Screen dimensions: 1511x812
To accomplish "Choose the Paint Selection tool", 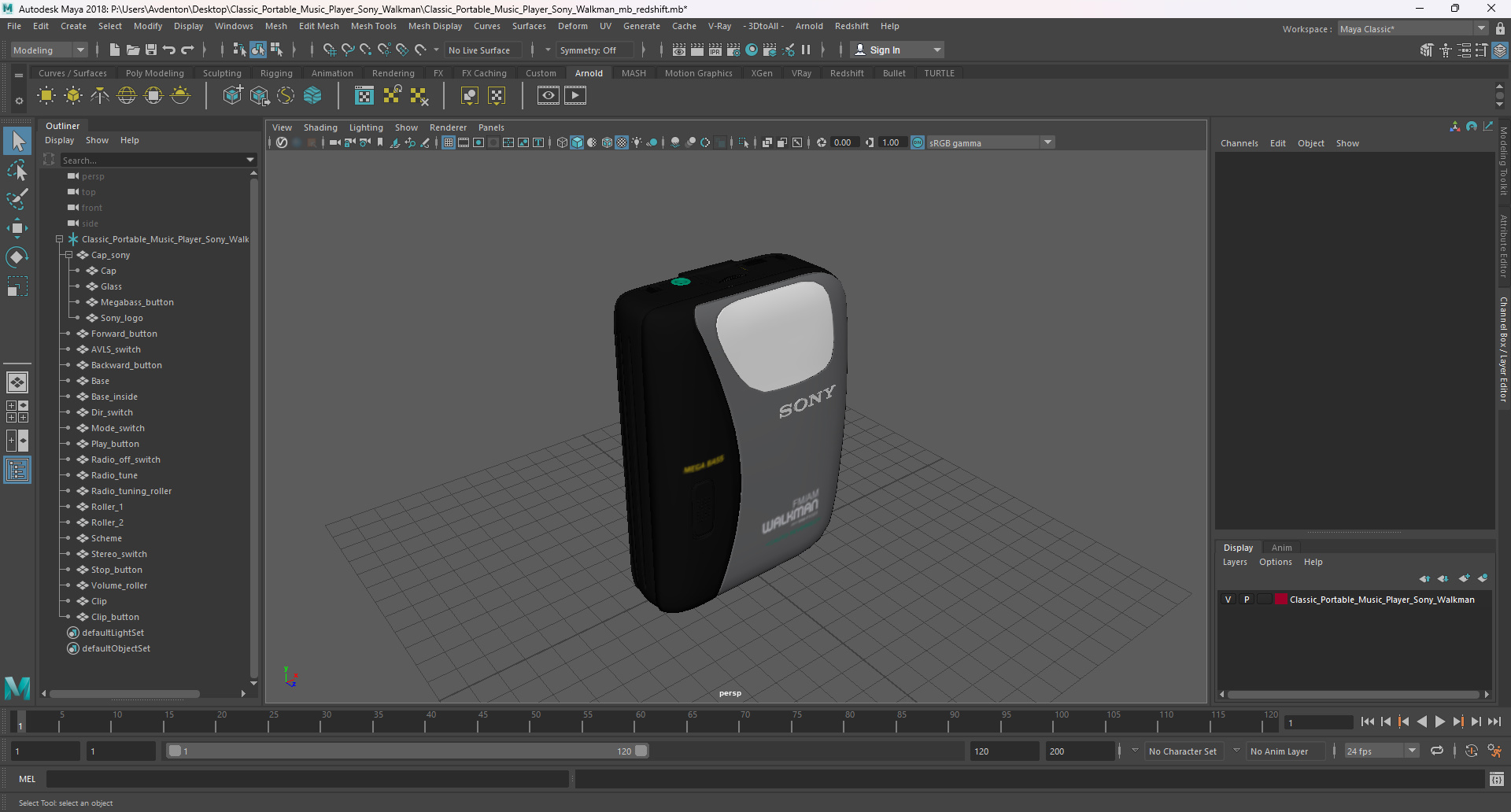I will point(17,199).
